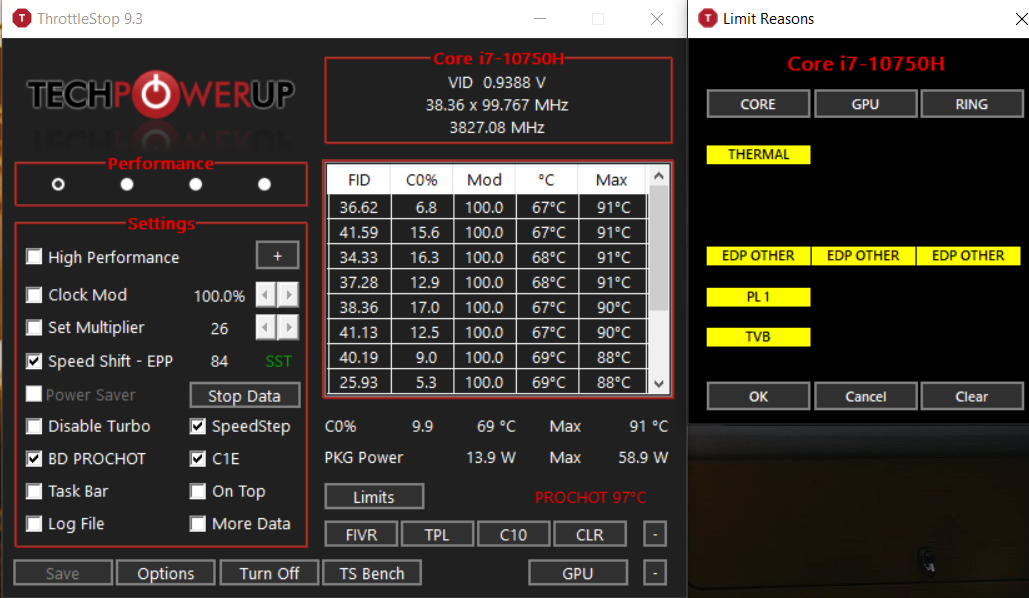Viewport: 1029px width, 598px height.
Task: Click the C0% column header
Action: pos(422,180)
